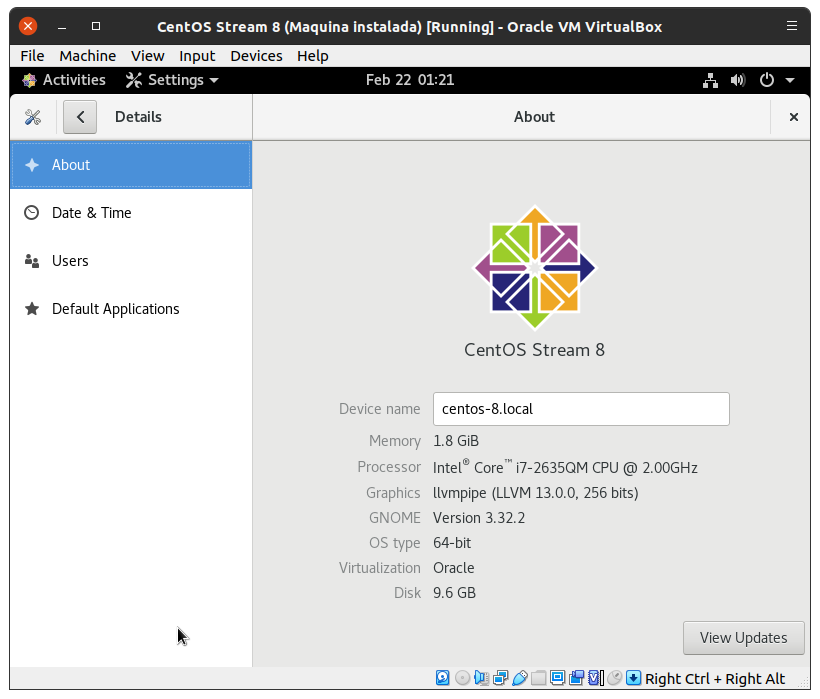The image size is (820, 699).
Task: Open the Machine menu
Action: click(x=87, y=56)
